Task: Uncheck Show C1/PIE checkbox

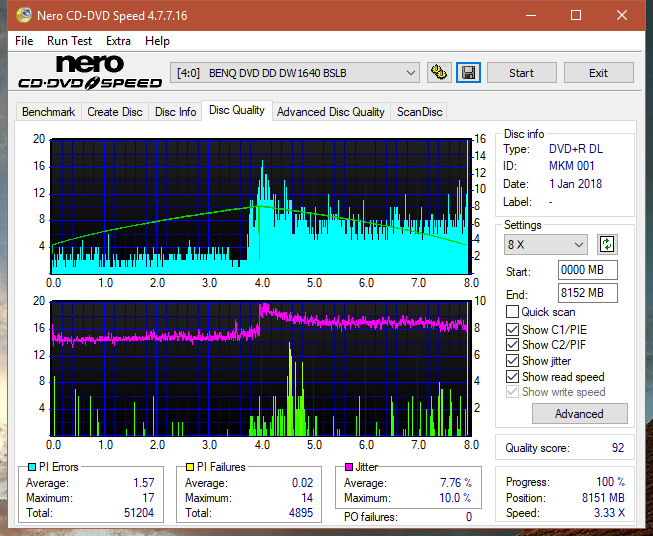Action: tap(512, 329)
